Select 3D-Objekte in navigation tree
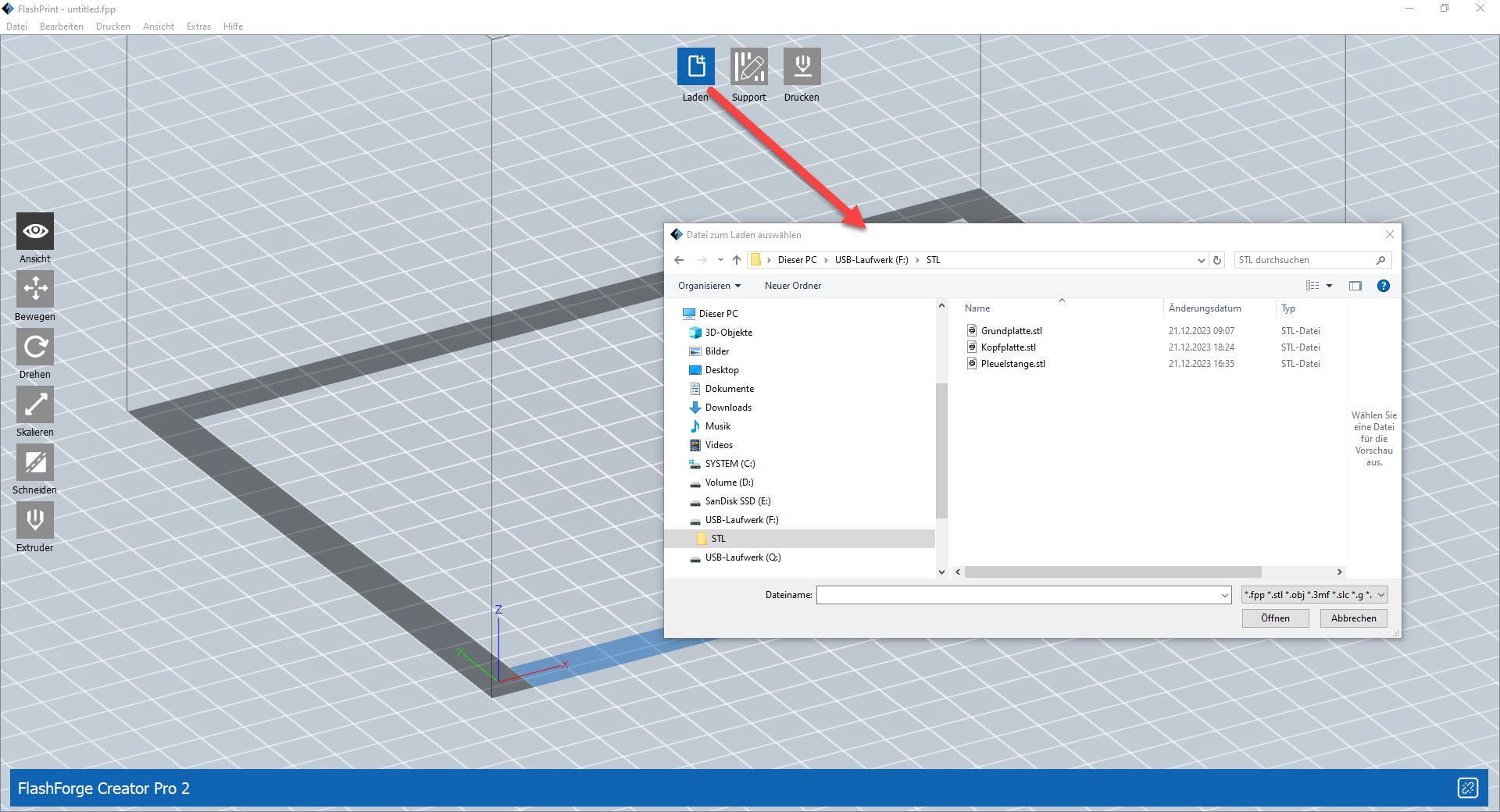 point(728,333)
